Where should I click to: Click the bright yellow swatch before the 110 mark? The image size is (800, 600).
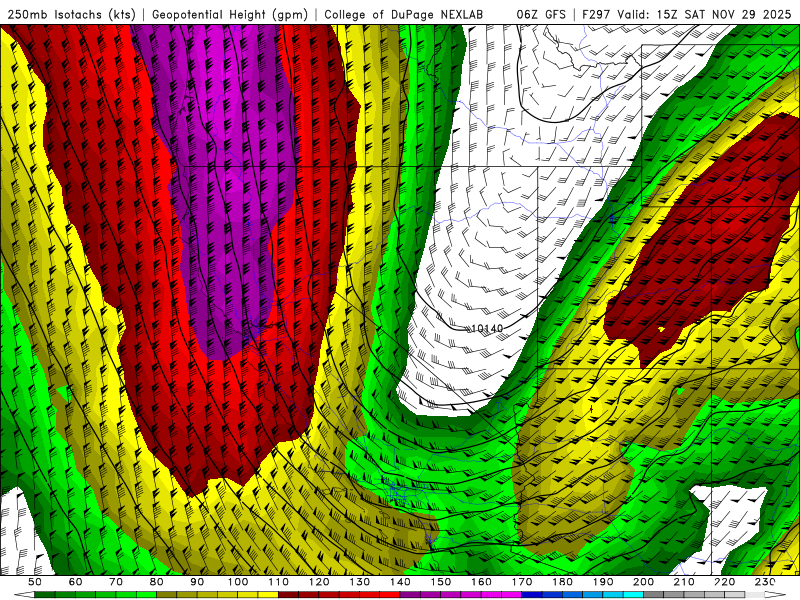pos(268,594)
